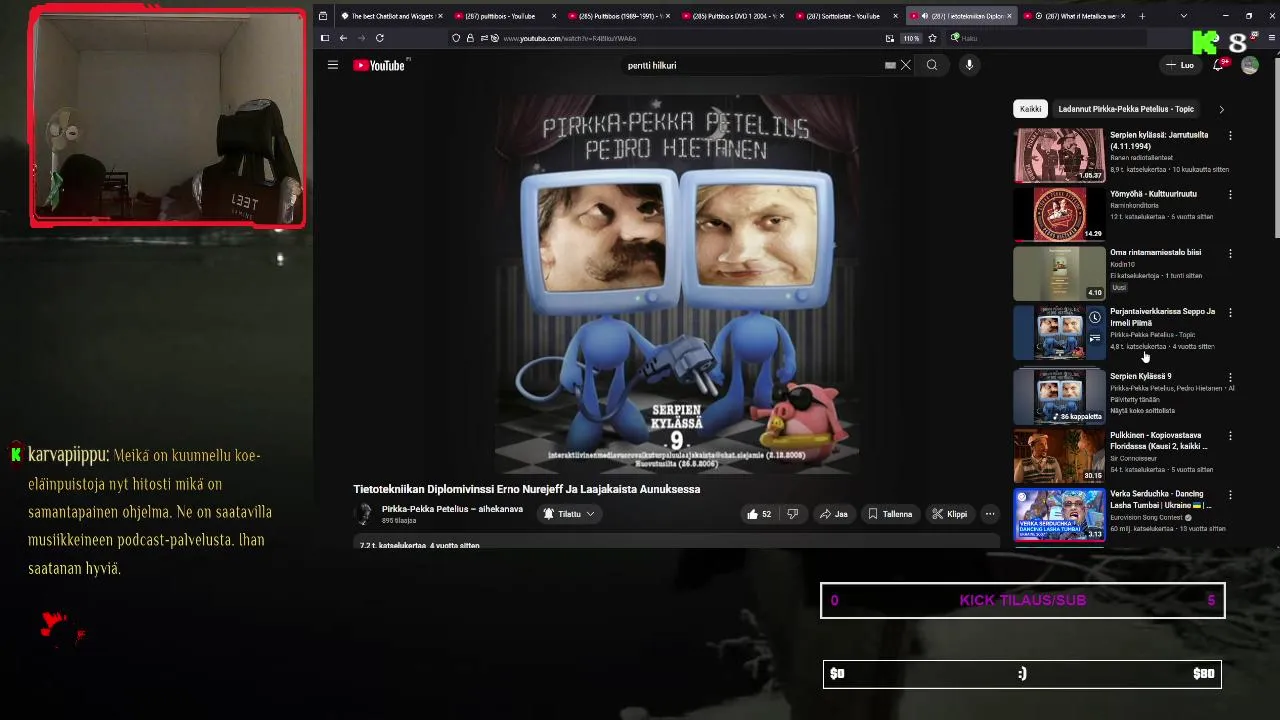The image size is (1280, 720).
Task: Bookmark this page with the star icon
Action: tap(932, 38)
